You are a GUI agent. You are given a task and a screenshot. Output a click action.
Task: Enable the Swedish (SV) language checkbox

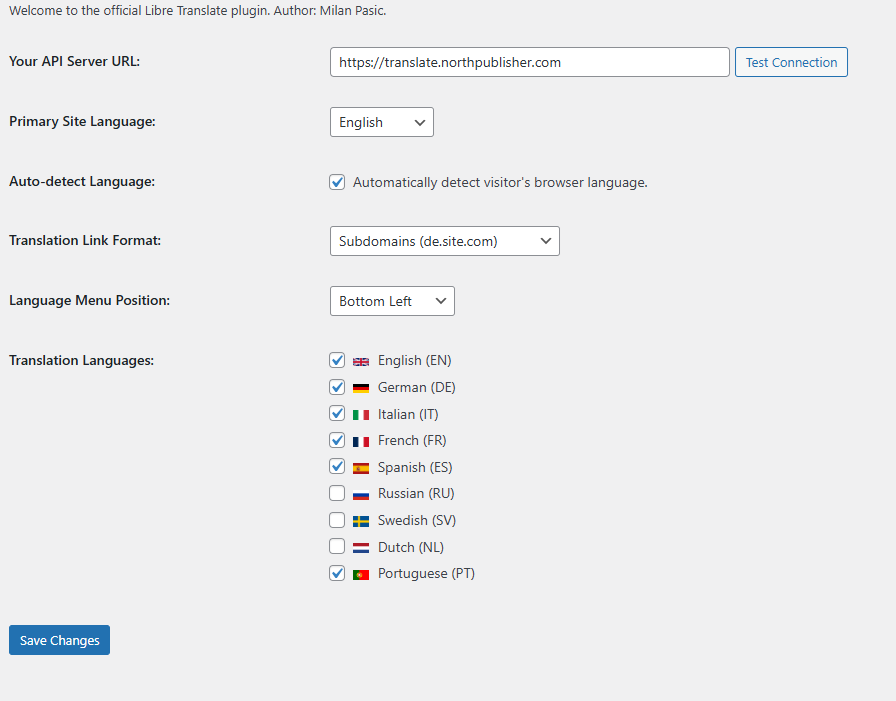click(337, 520)
